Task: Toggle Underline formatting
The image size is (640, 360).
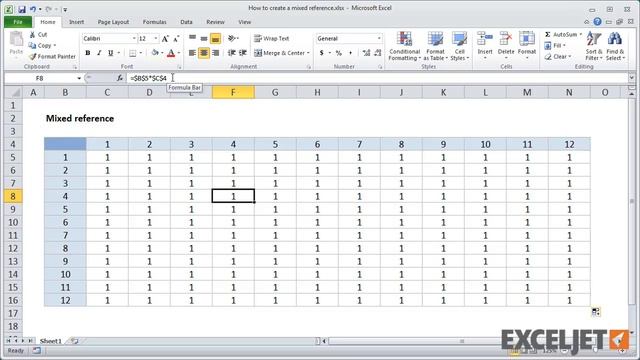Action: click(x=111, y=53)
